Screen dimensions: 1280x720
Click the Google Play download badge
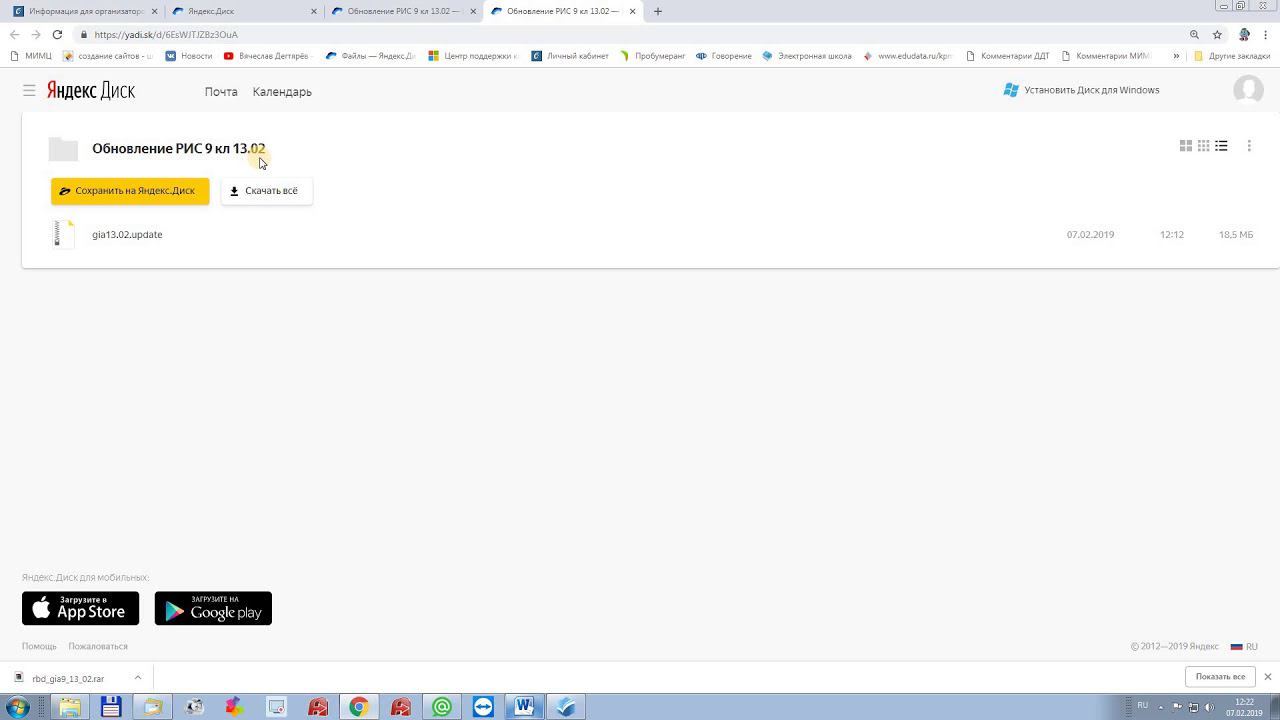tap(213, 608)
